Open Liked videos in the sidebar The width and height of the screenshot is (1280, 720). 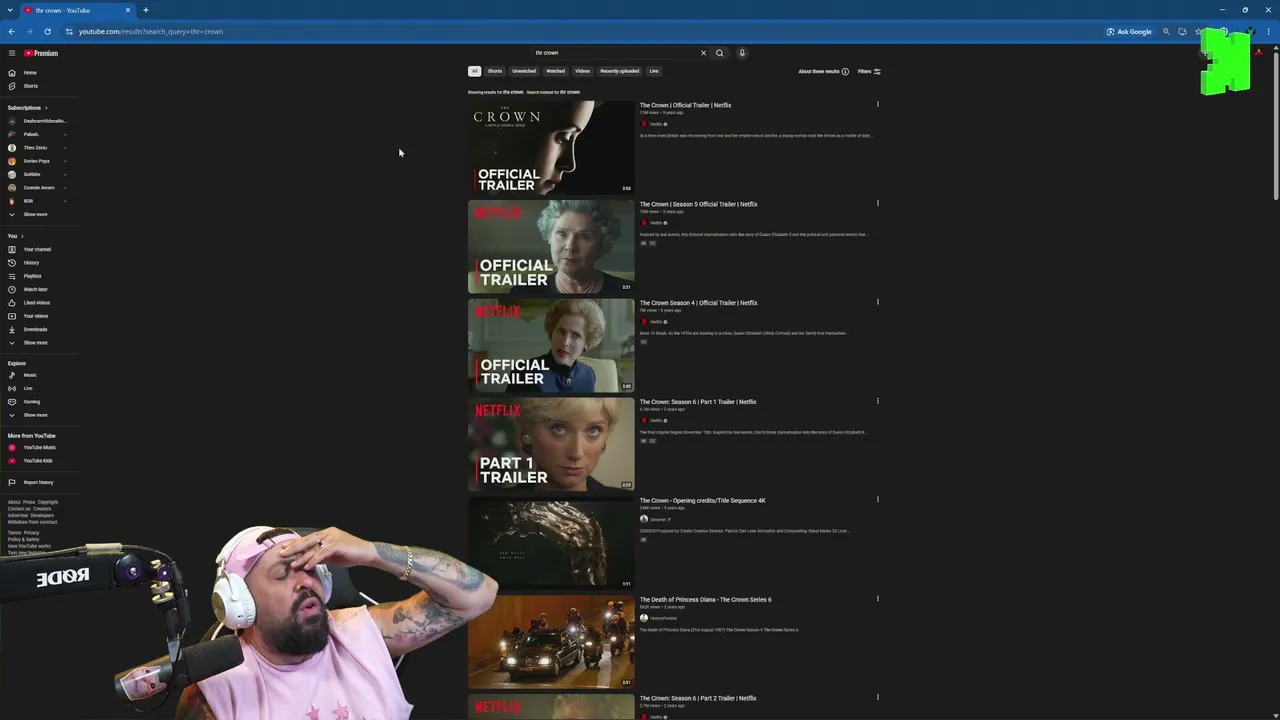pyautogui.click(x=36, y=303)
